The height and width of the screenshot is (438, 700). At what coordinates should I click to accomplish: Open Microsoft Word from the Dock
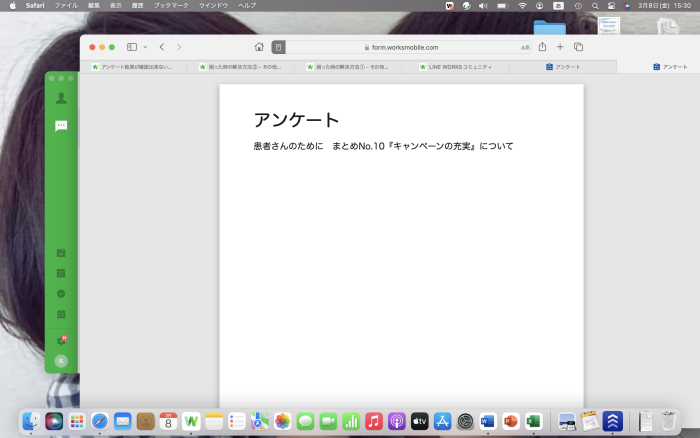pyautogui.click(x=488, y=421)
